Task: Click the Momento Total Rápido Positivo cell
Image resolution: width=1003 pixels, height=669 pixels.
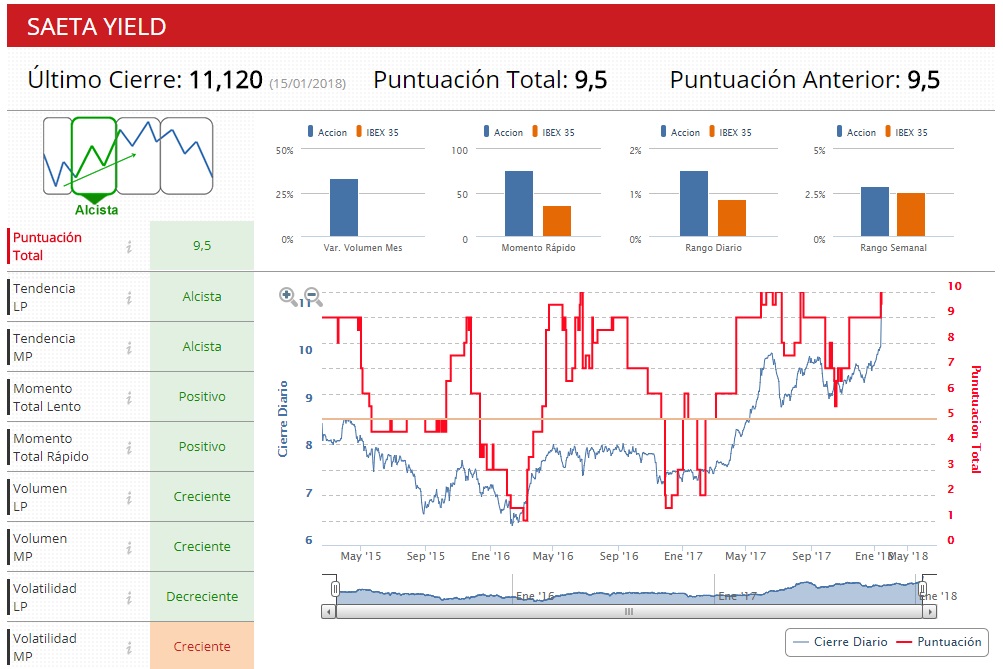Action: tap(201, 446)
